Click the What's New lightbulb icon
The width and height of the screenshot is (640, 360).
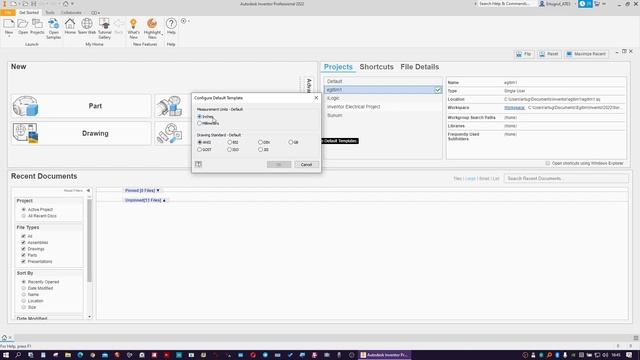133,24
